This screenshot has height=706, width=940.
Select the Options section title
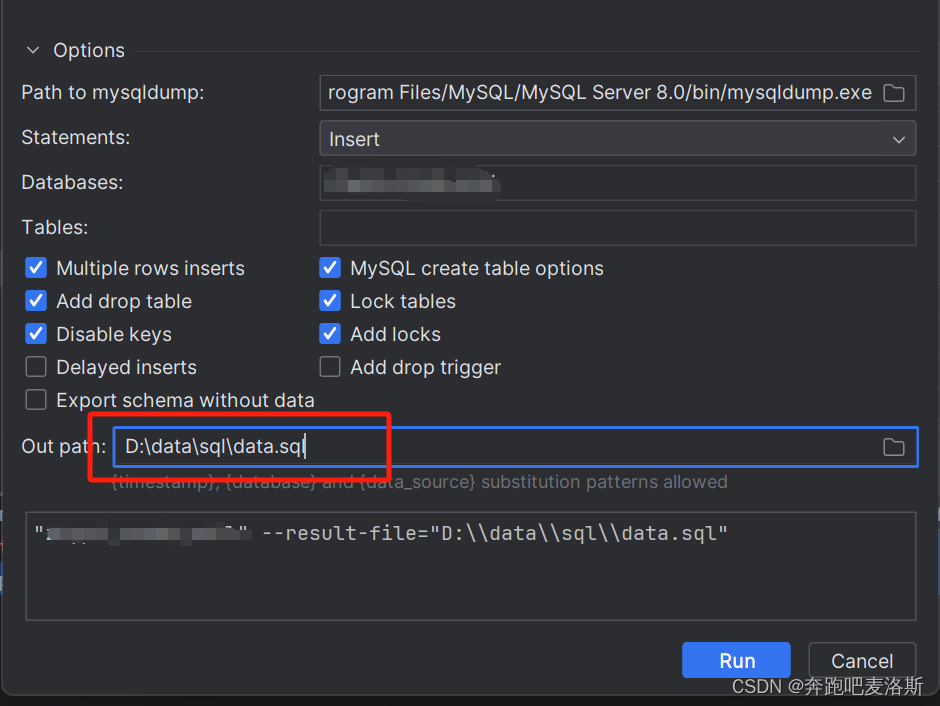point(89,50)
